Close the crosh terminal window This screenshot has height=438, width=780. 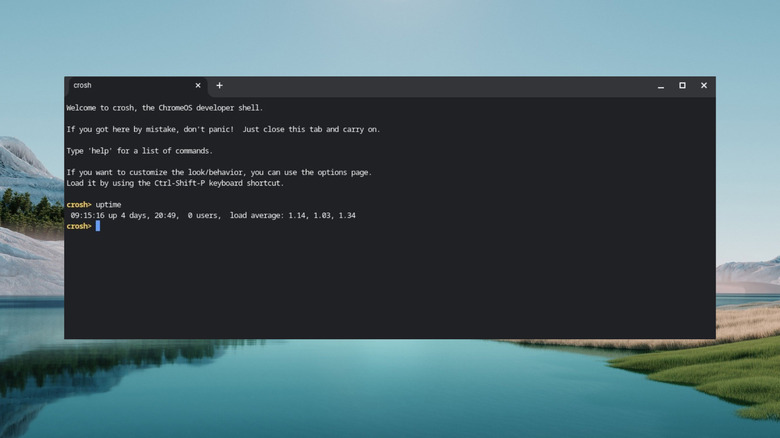(704, 86)
